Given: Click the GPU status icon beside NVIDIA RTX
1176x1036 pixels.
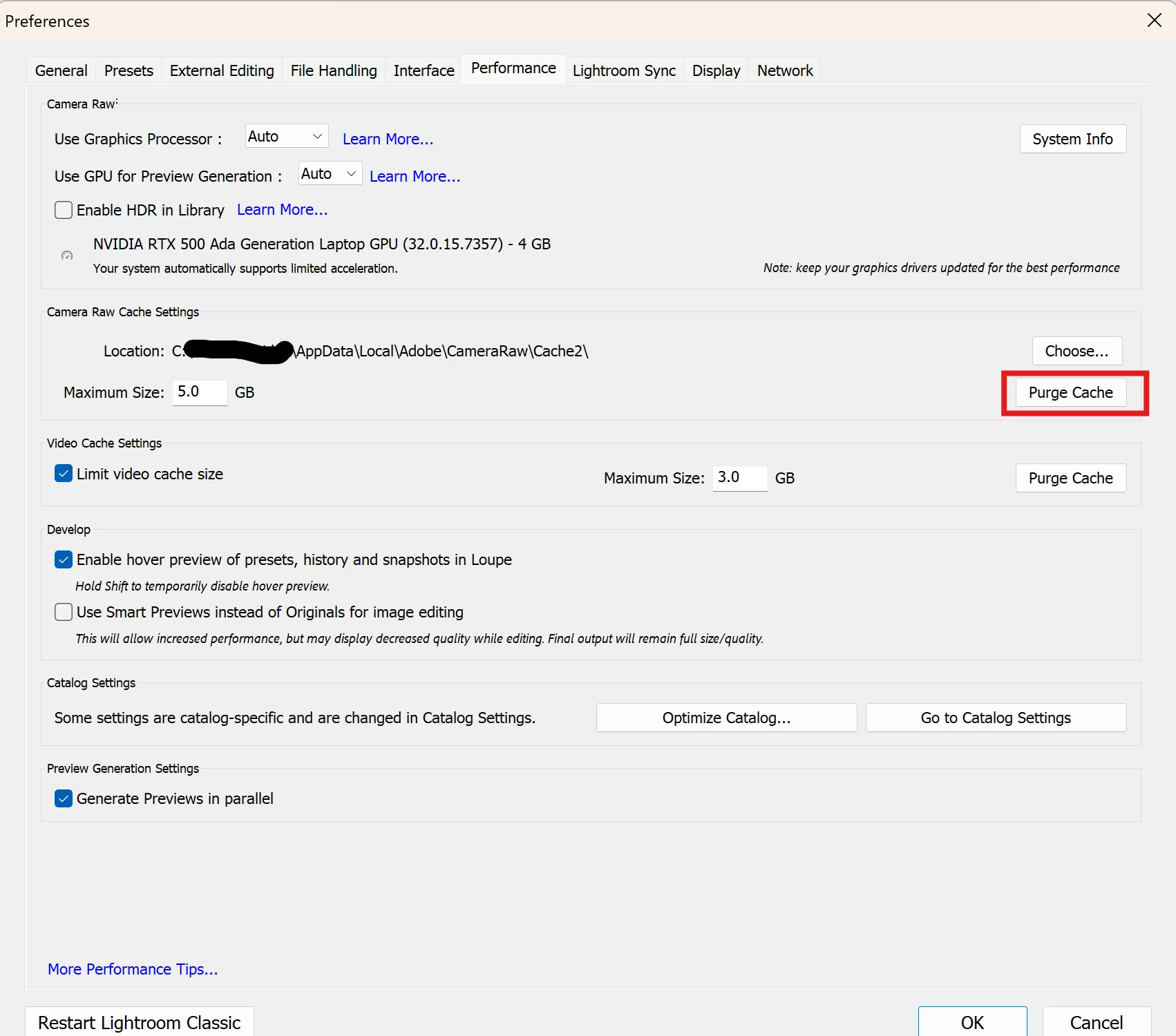Looking at the screenshot, I should [67, 256].
